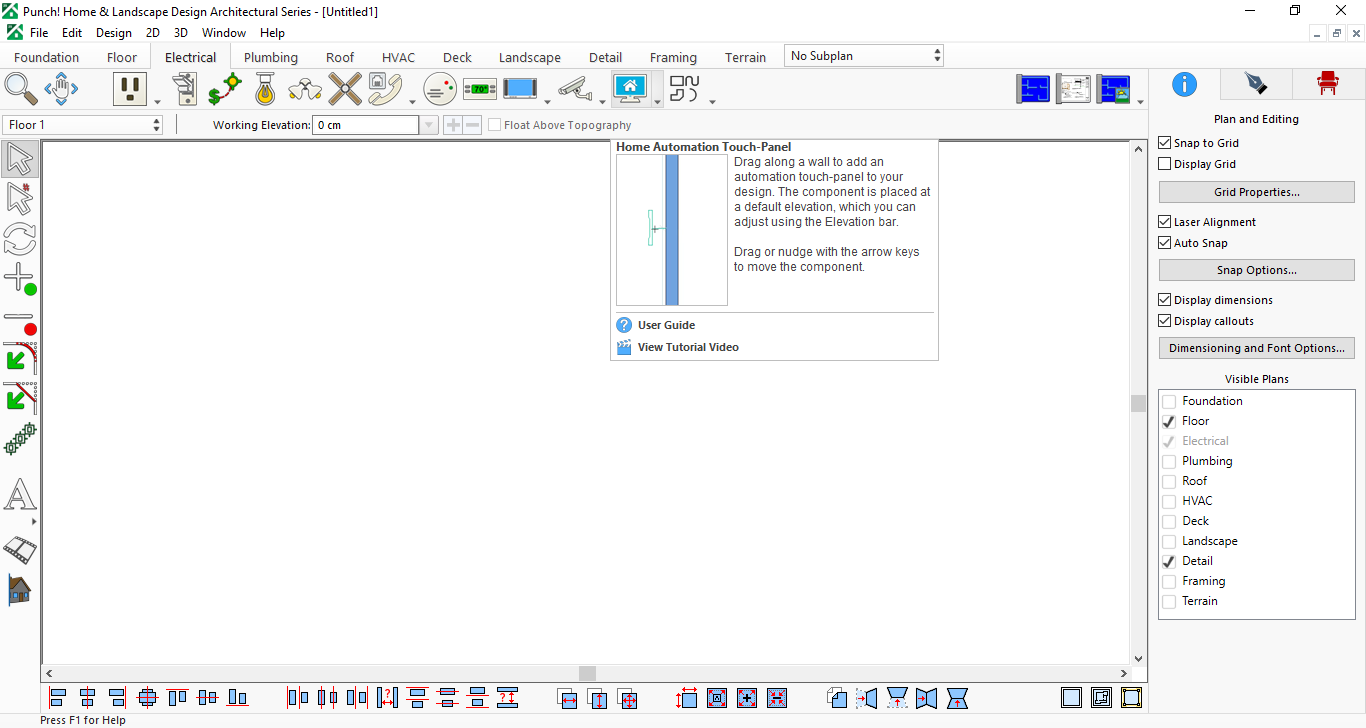Select the smoke detector tool
This screenshot has height=728, width=1366.
pos(440,89)
